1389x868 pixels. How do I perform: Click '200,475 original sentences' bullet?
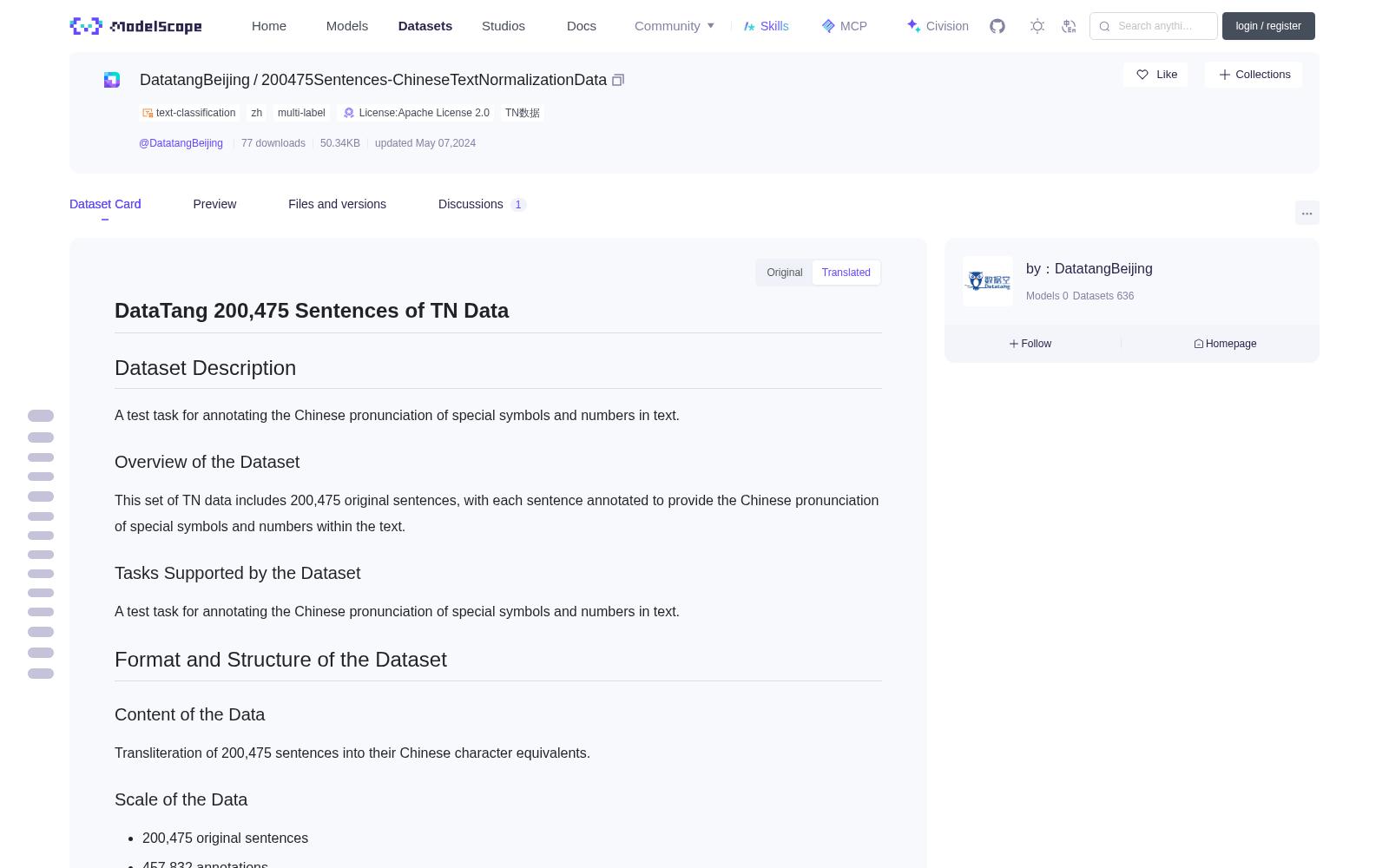(x=225, y=838)
